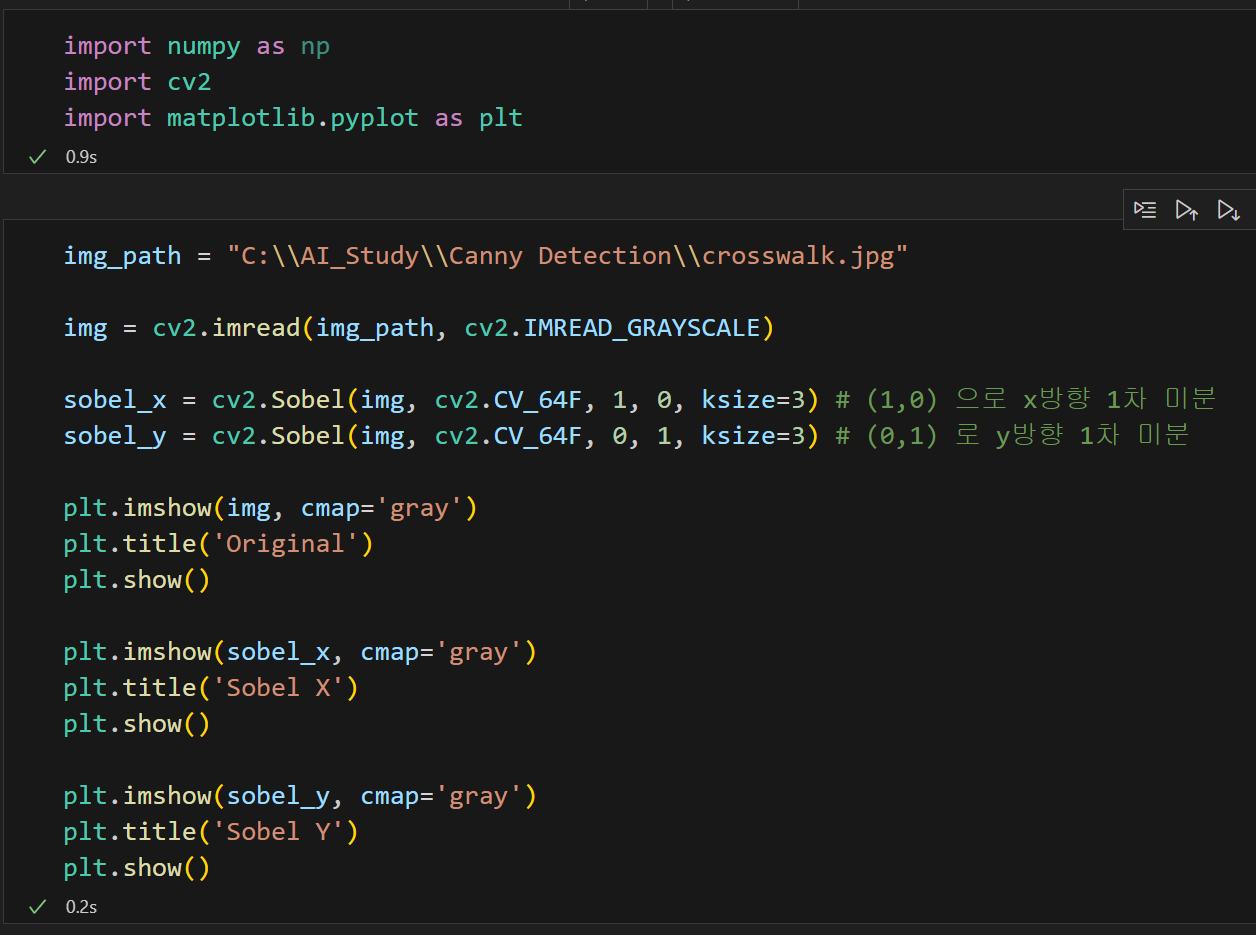Click the line plt.title('Sobel Y')
The image size is (1256, 935).
[x=211, y=832]
